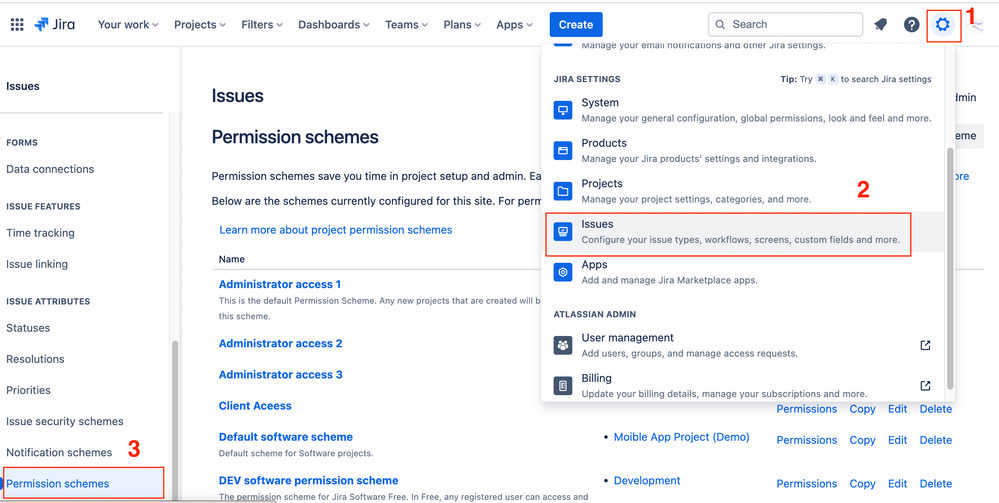Screen dimensions: 999x503
Task: Click the settings gear icon
Action: click(x=942, y=25)
